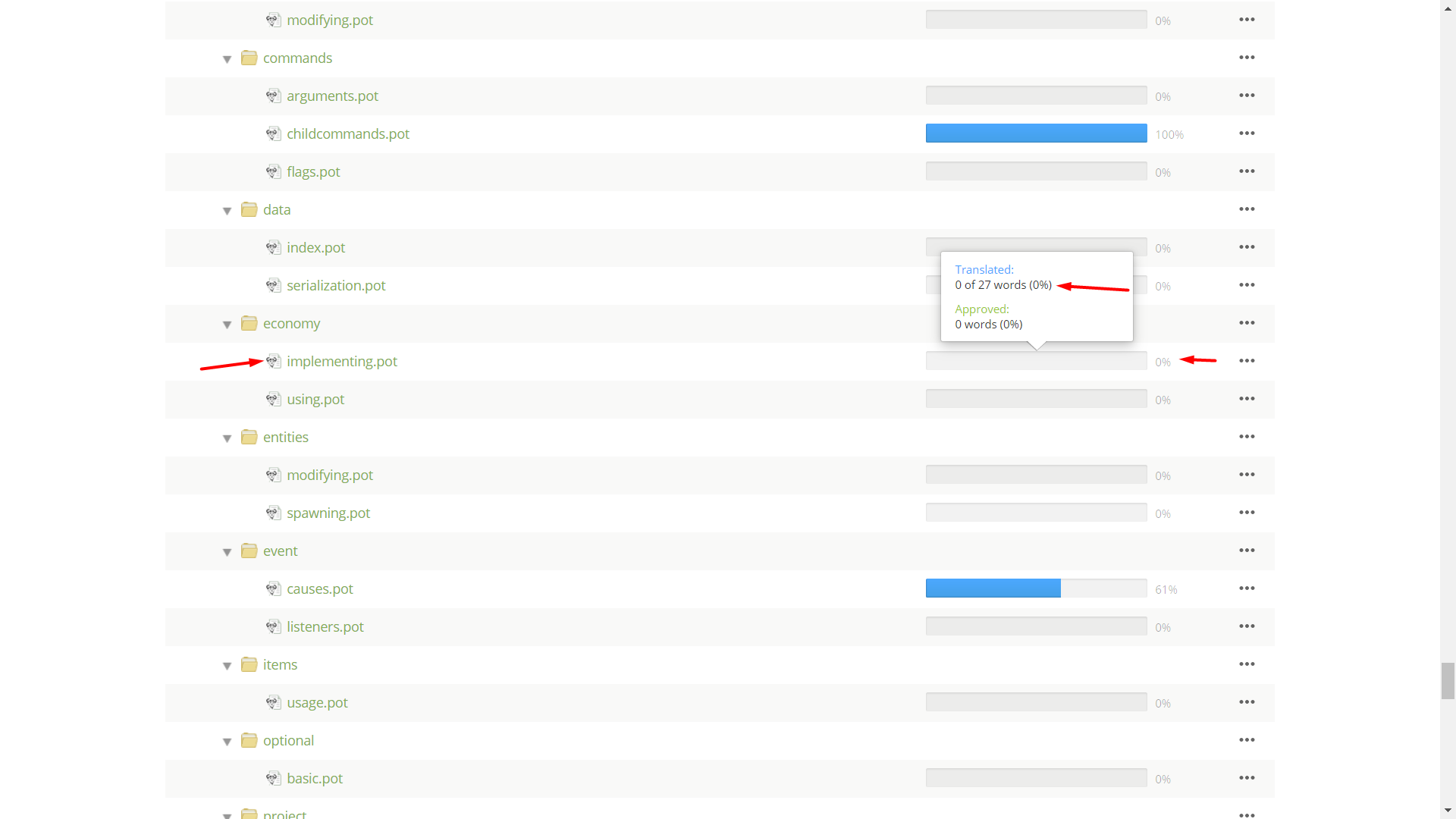
Task: Click the data folder icon
Action: (x=249, y=209)
